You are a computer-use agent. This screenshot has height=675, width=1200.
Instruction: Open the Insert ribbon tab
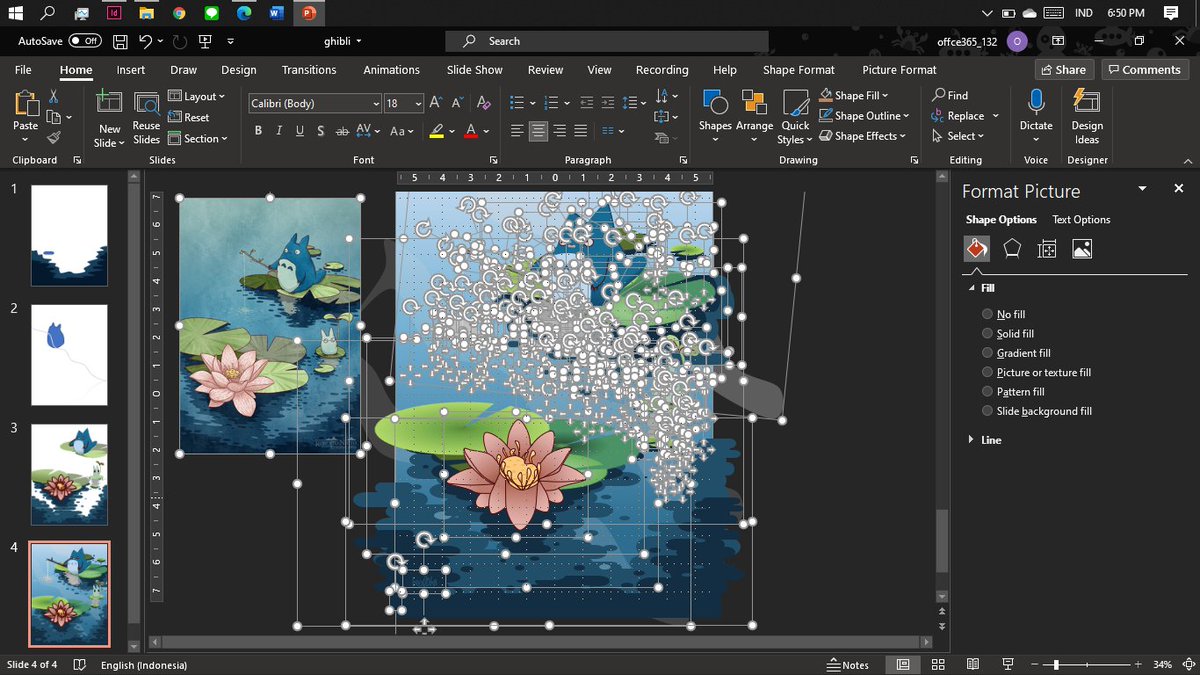tap(131, 70)
